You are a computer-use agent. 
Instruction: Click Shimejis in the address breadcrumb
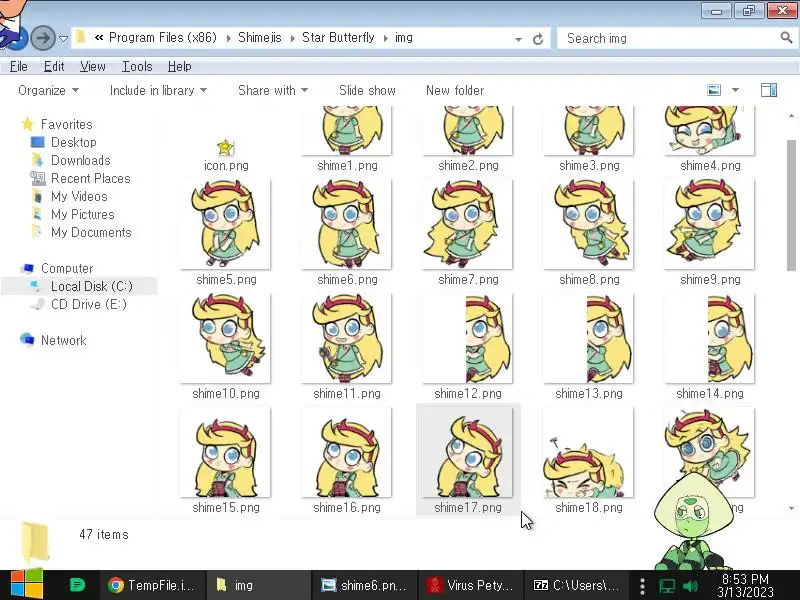[x=260, y=38]
